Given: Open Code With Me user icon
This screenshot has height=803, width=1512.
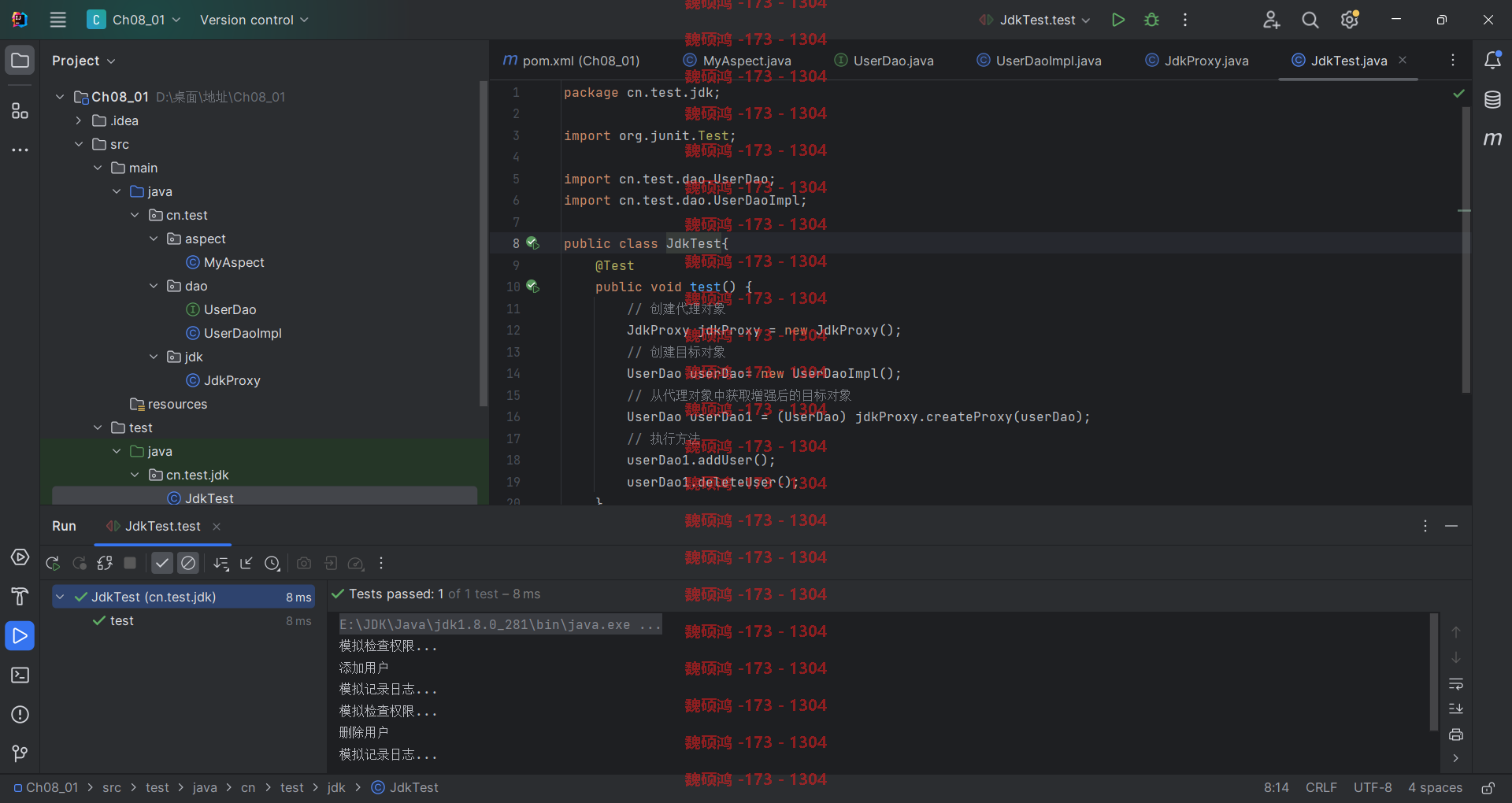Looking at the screenshot, I should (1271, 20).
